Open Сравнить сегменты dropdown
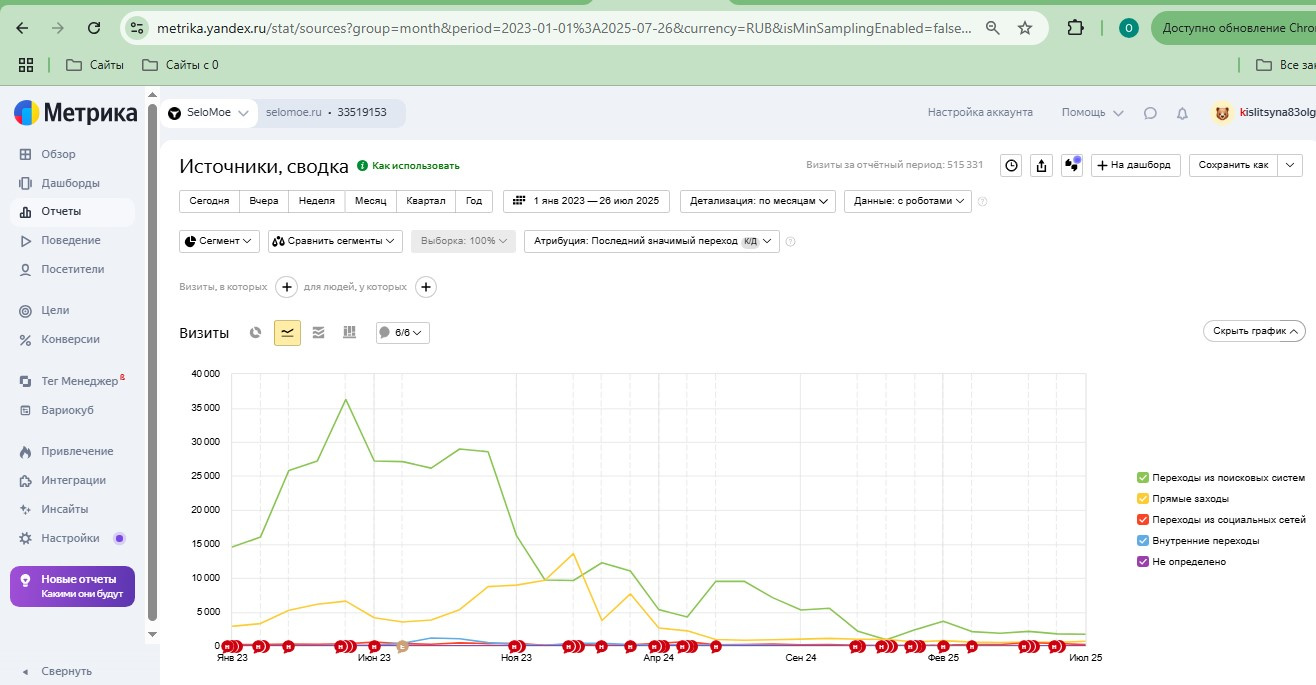 click(335, 241)
